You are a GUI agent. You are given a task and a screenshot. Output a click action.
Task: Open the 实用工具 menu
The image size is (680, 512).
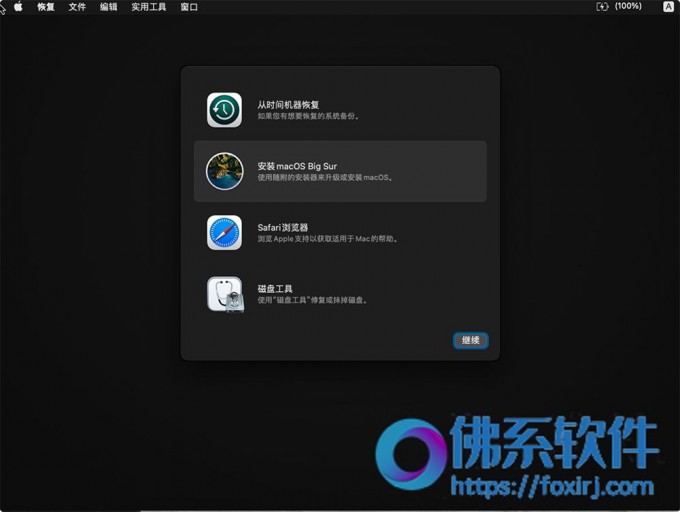[149, 7]
